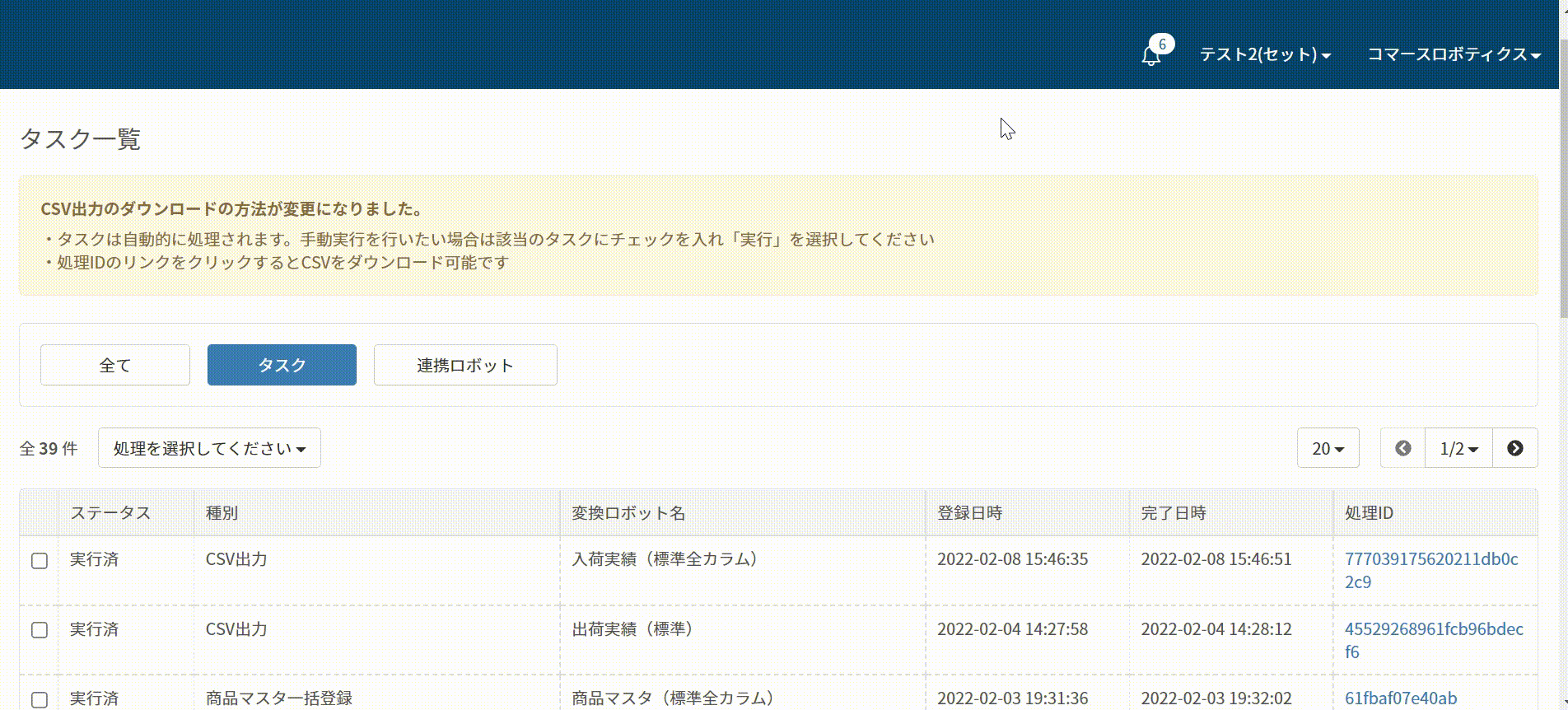Viewport: 1568px width, 710px height.
Task: Click registration date 2022-02-03 19:31:36
Action: tap(1012, 698)
